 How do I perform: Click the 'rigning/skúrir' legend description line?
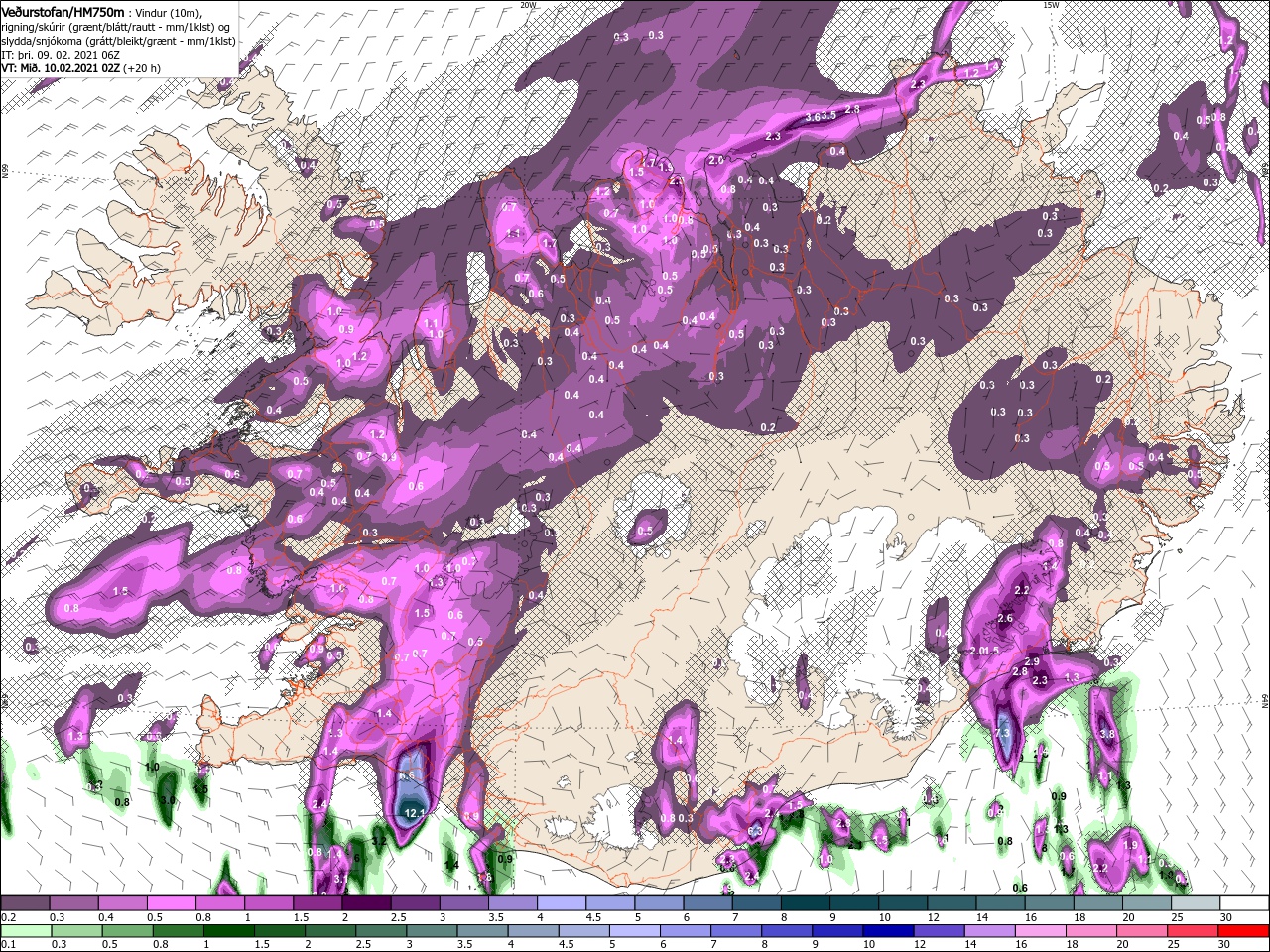click(116, 26)
